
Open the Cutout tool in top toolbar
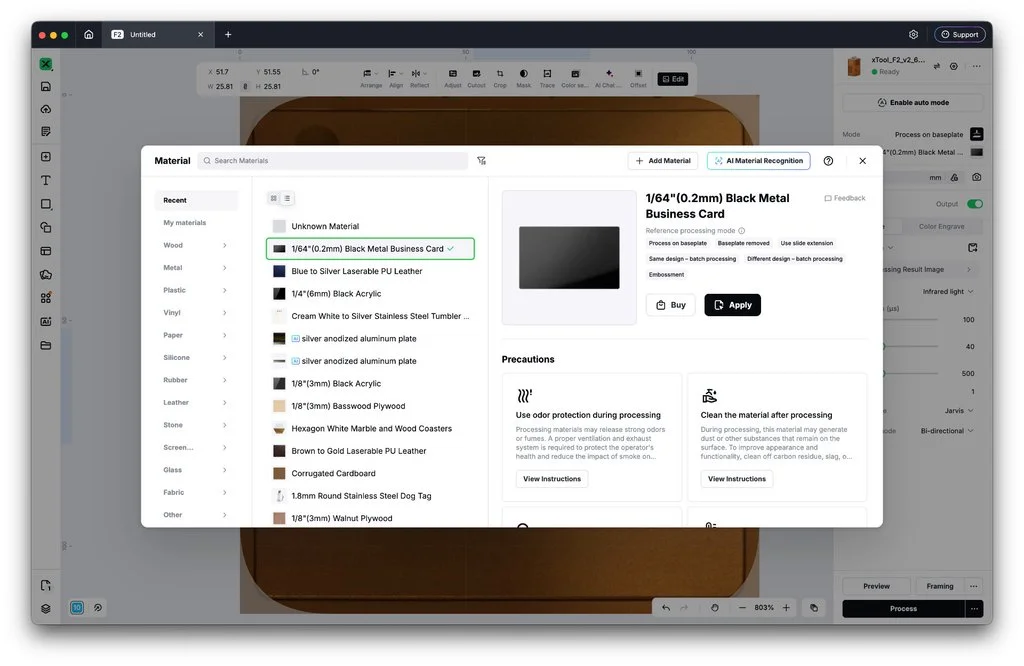coord(477,78)
